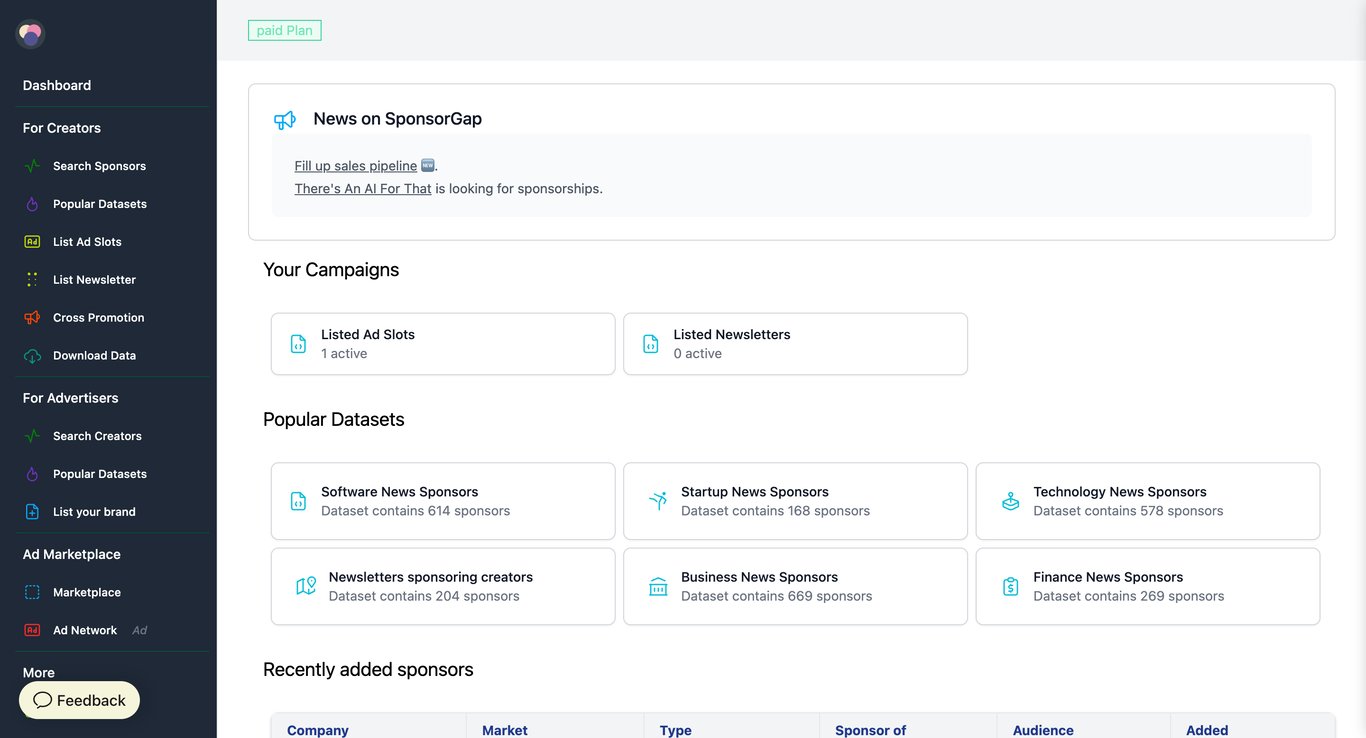
Task: Open the Marketplace menu item
Action: (x=87, y=592)
